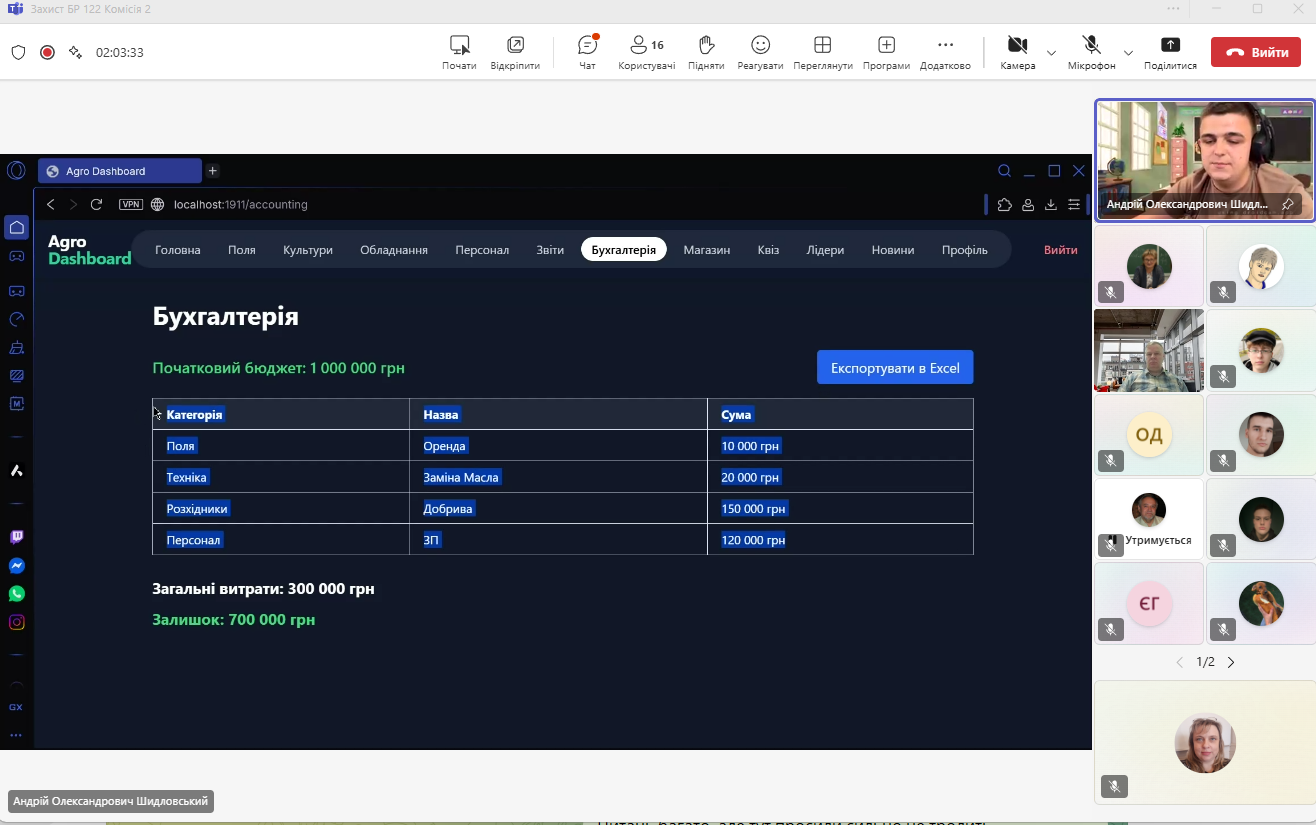Screen dimensions: 1316x825
Task: Expand camera options dropdown arrow
Action: (x=1051, y=52)
